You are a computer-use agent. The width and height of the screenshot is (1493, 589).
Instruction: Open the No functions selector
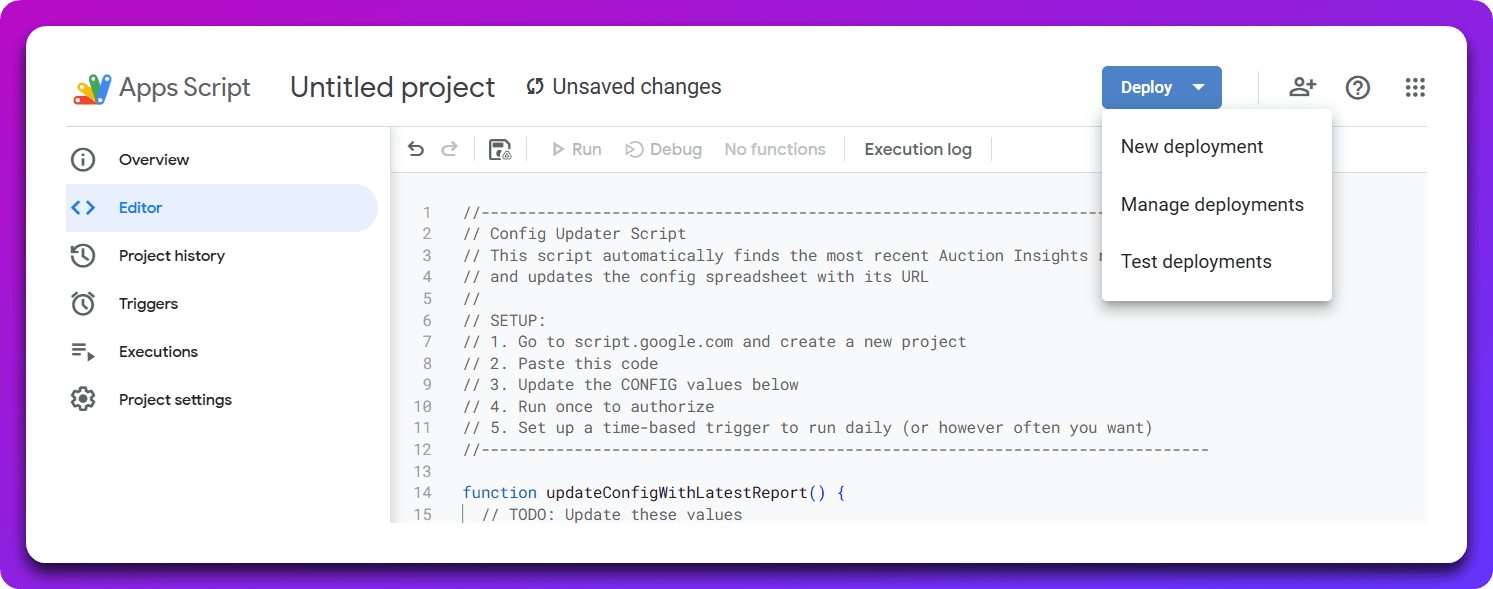click(x=775, y=150)
